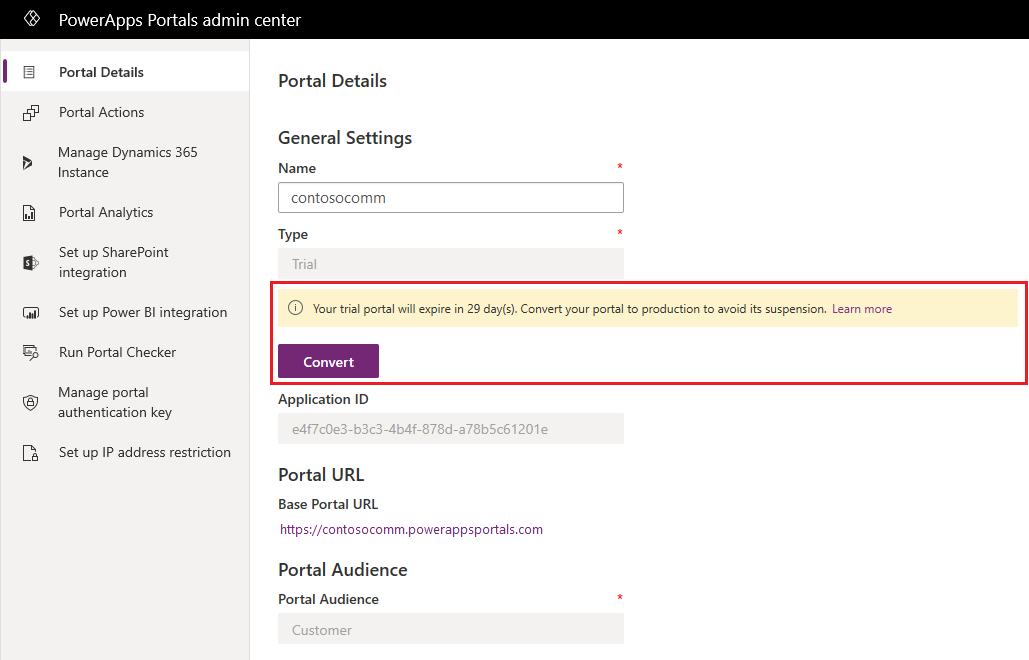Click the Power BI integration icon
The image size is (1029, 660).
pos(31,313)
